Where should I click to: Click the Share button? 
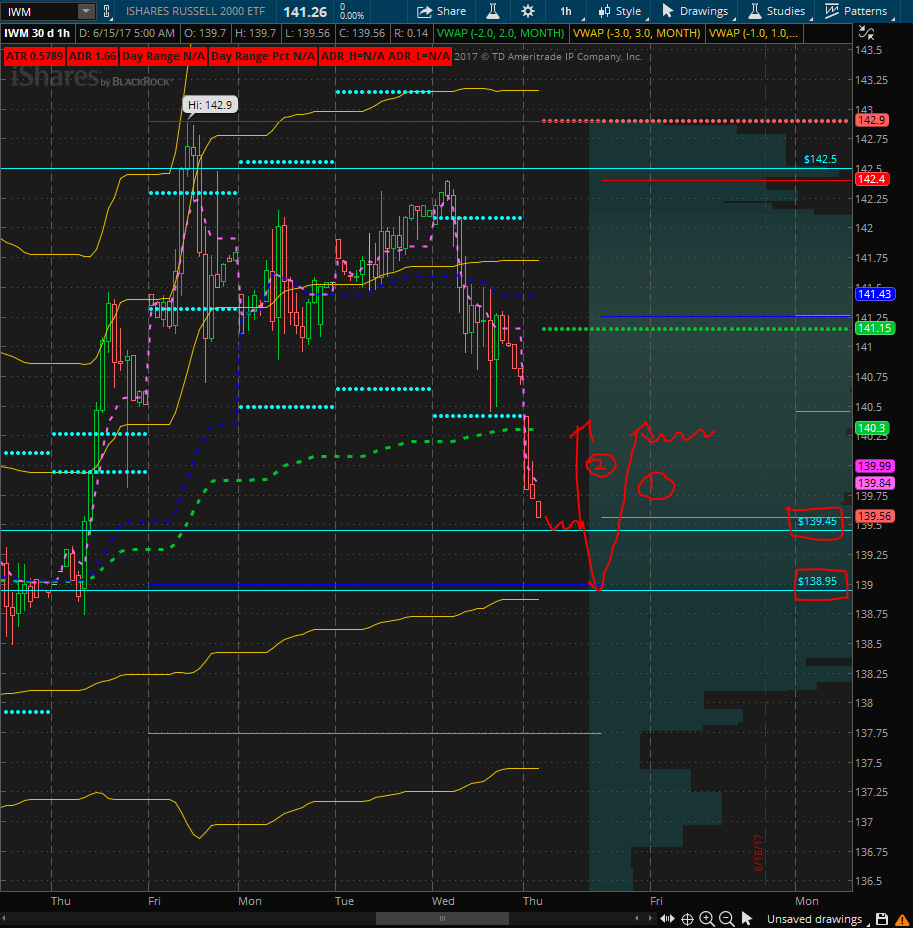pos(441,11)
